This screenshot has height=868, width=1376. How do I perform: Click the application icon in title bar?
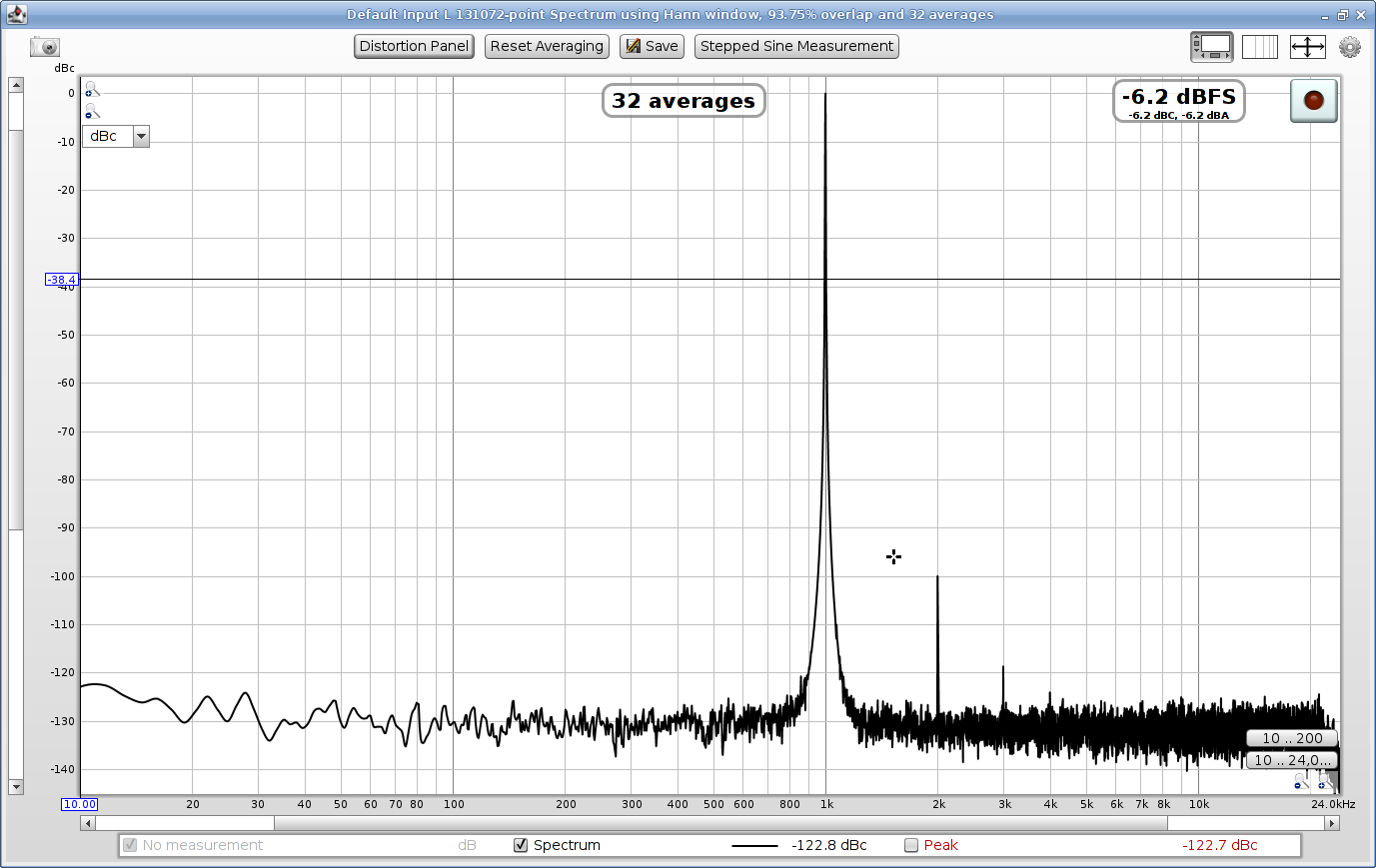pyautogui.click(x=16, y=14)
